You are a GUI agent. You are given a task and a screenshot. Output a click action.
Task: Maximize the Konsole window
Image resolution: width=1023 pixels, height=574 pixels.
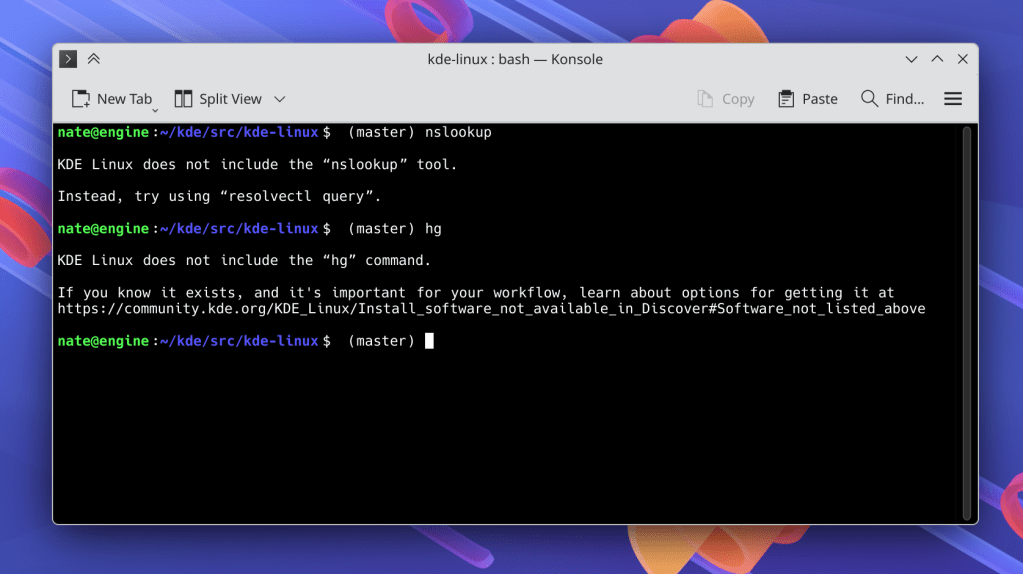(938, 59)
